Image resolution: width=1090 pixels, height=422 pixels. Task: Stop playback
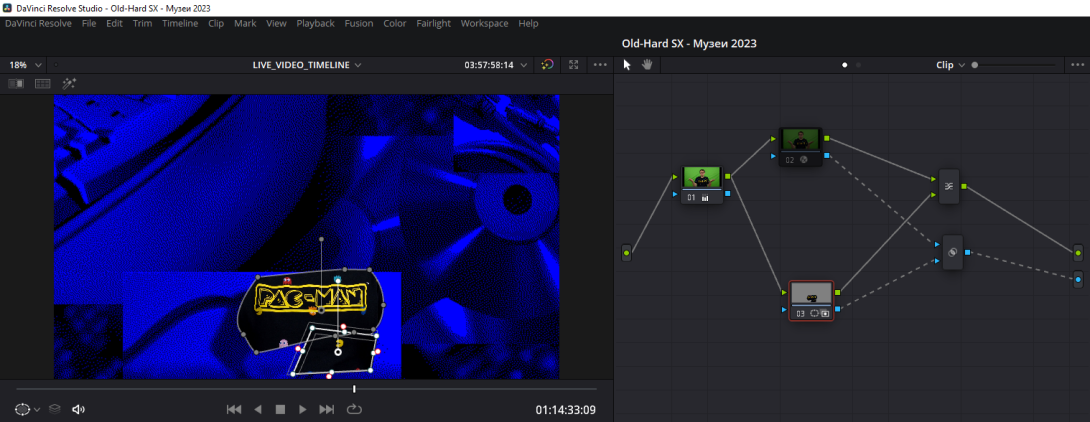click(280, 409)
